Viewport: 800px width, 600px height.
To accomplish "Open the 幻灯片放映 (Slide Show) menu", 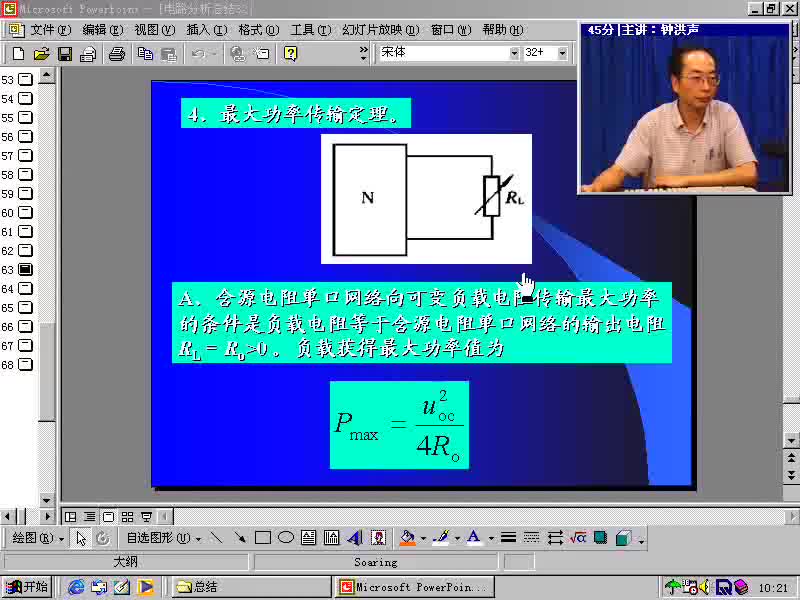I will (x=381, y=30).
